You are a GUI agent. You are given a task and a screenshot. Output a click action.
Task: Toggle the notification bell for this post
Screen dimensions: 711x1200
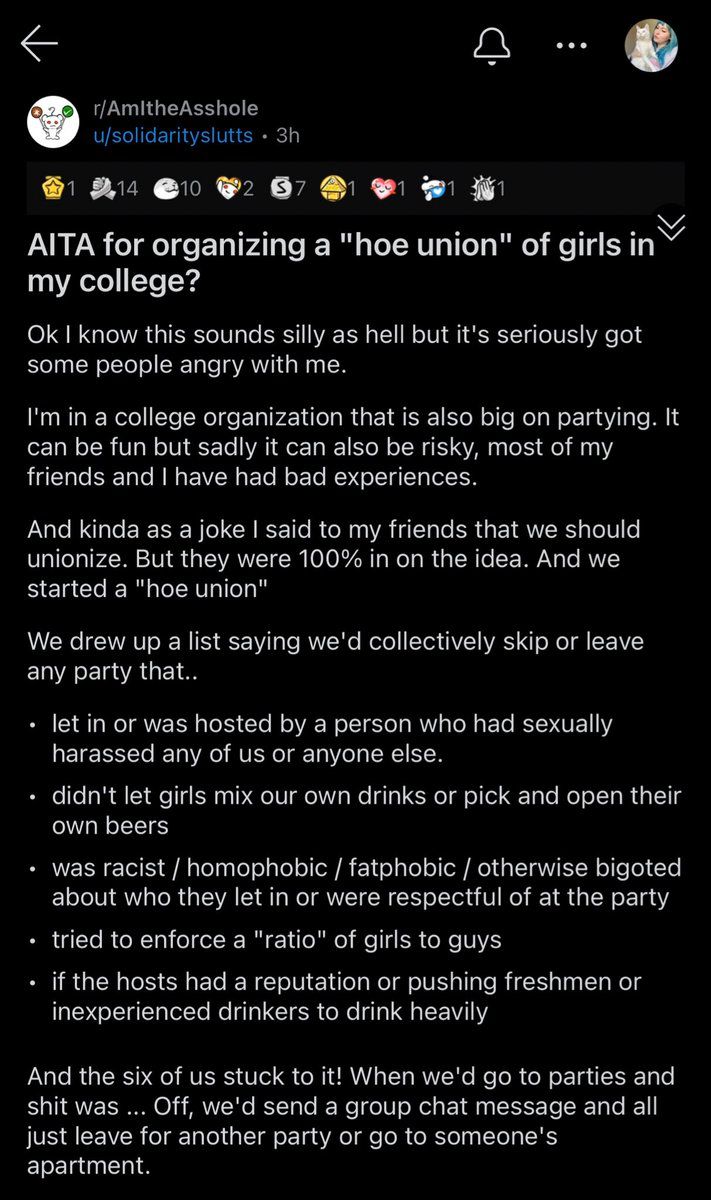(x=494, y=45)
